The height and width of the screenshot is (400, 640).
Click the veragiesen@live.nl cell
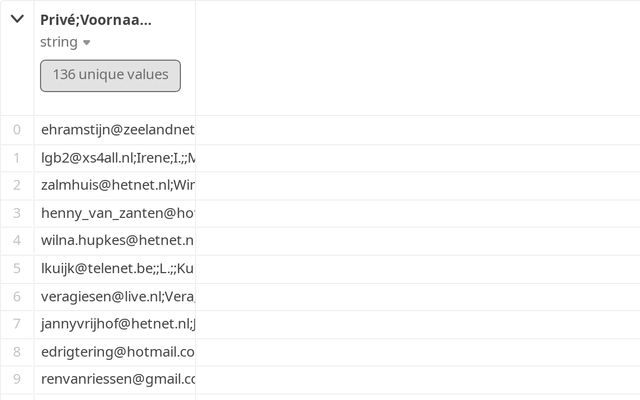pos(117,296)
